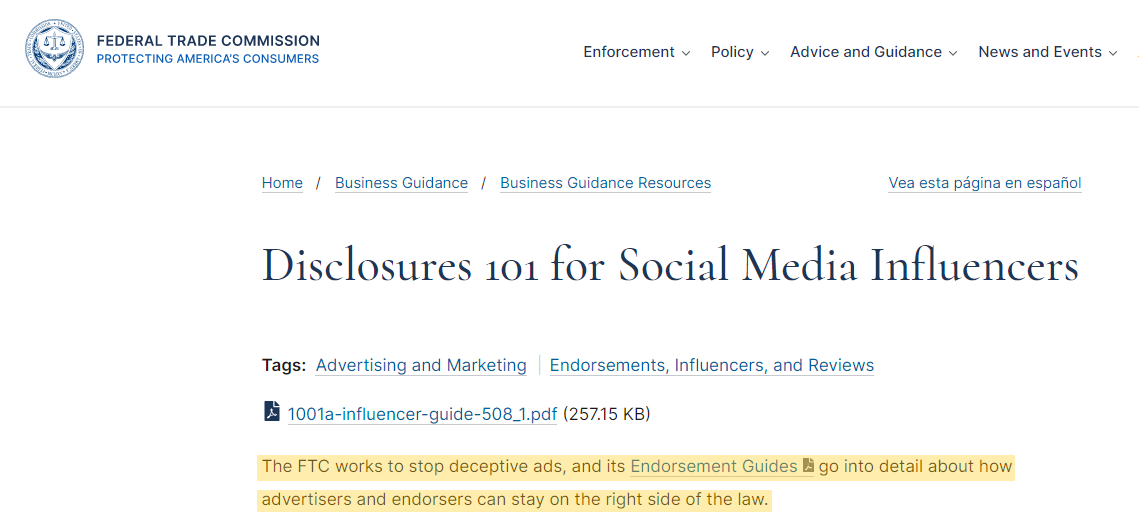Viewport: 1139px width, 529px height.
Task: Click the PDF file icon beside 1001a-influencer-guide
Action: [x=272, y=411]
